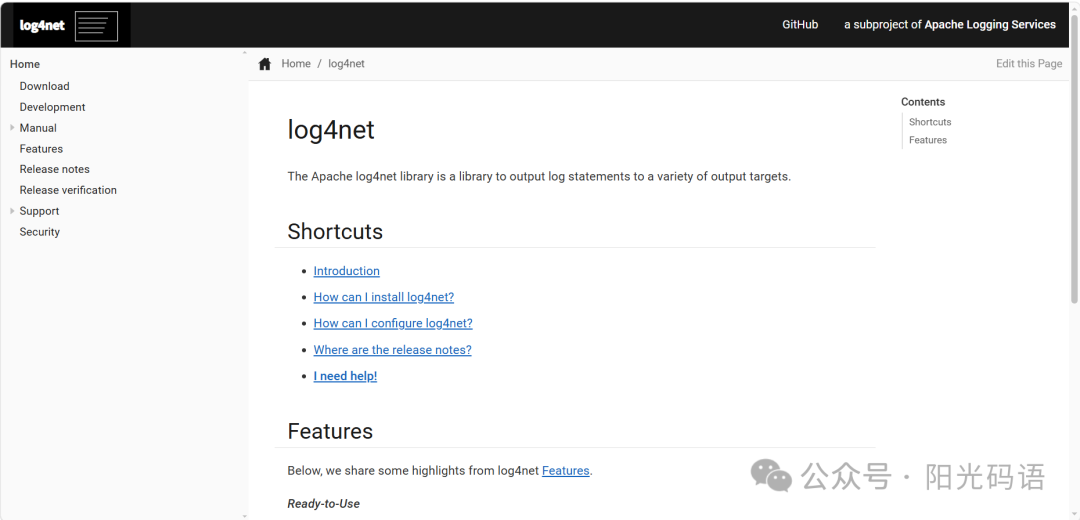Click Edit this Page link

point(1029,63)
